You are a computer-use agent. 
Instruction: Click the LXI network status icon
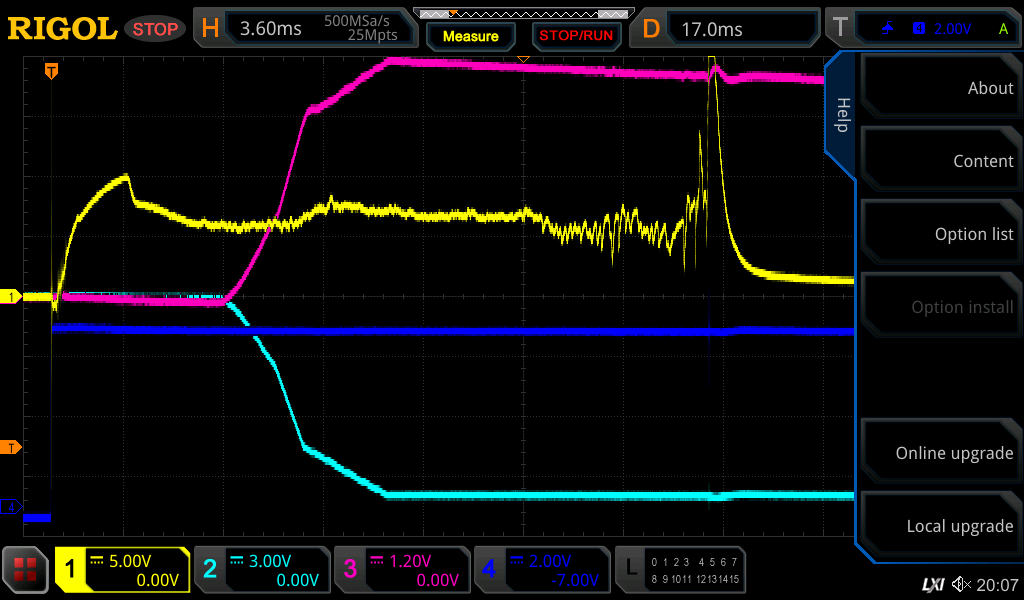(932, 584)
